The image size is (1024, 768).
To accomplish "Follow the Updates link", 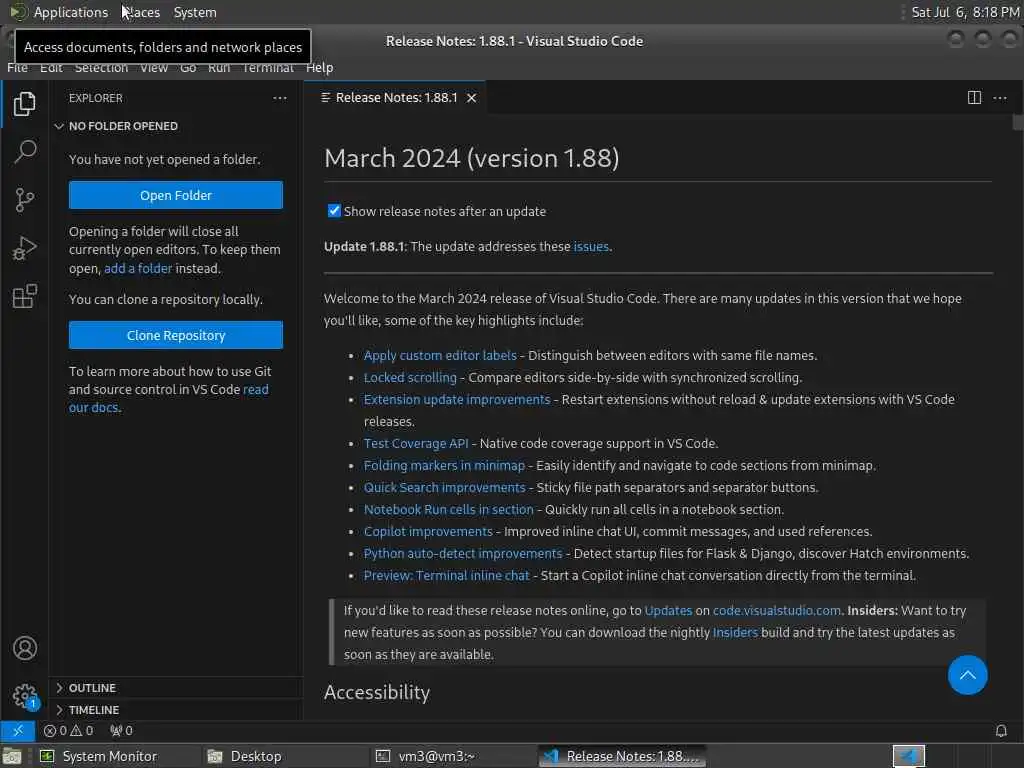I will click(x=668, y=611).
